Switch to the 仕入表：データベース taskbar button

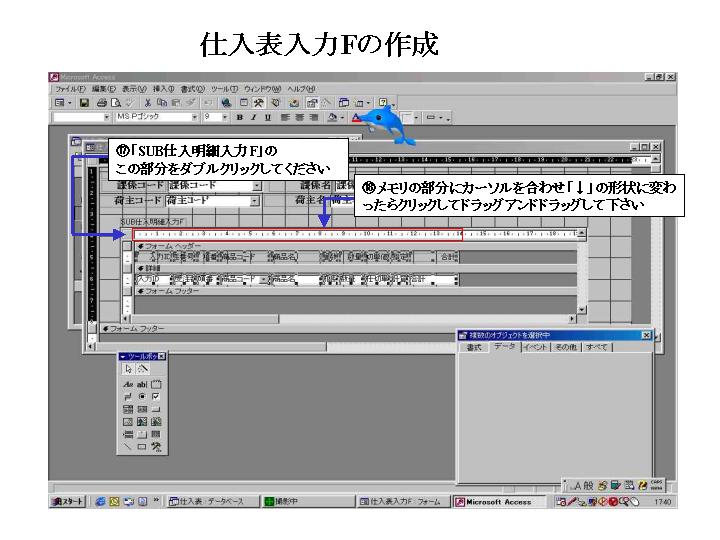[213, 502]
